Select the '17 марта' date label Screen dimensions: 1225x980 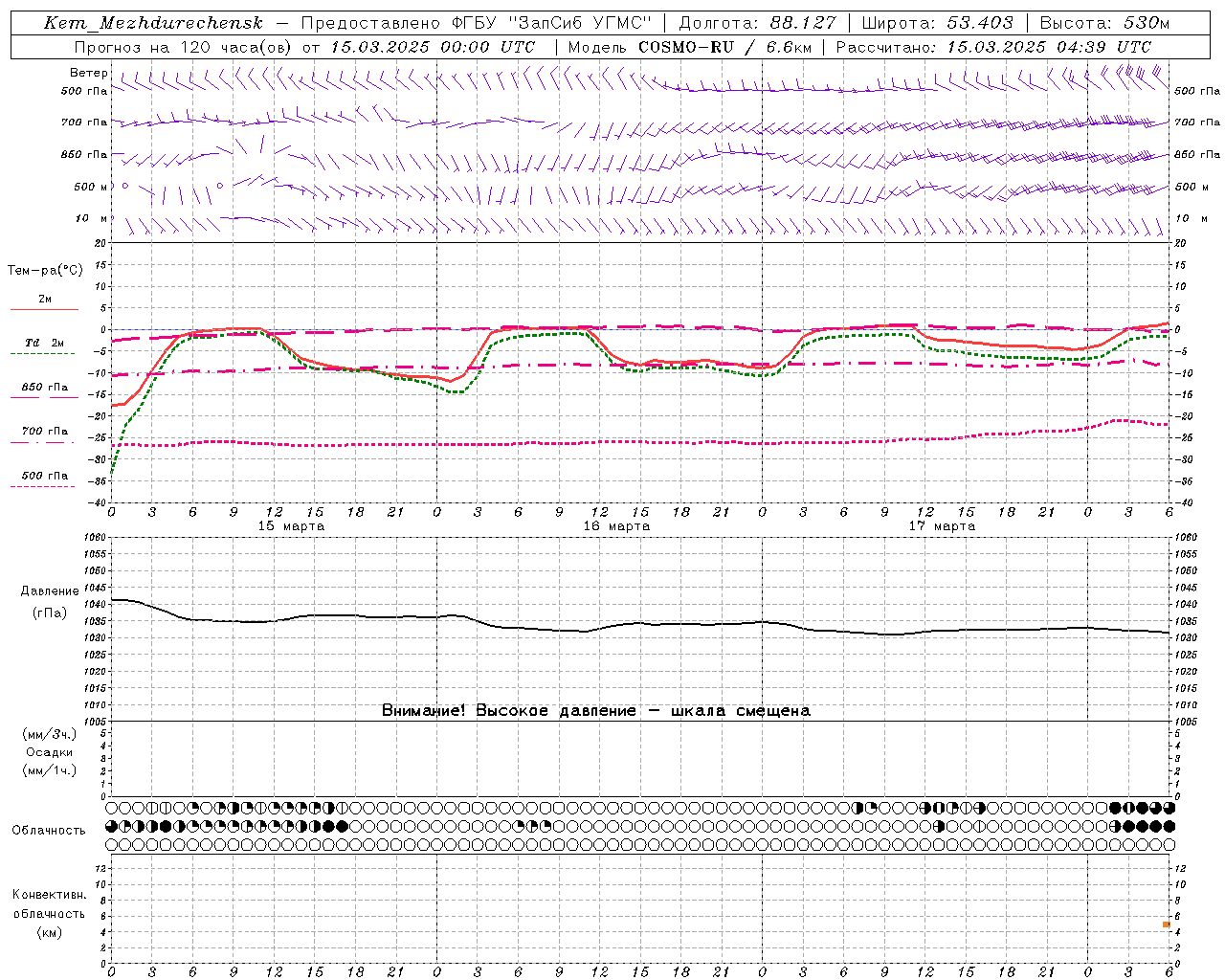[x=942, y=526]
